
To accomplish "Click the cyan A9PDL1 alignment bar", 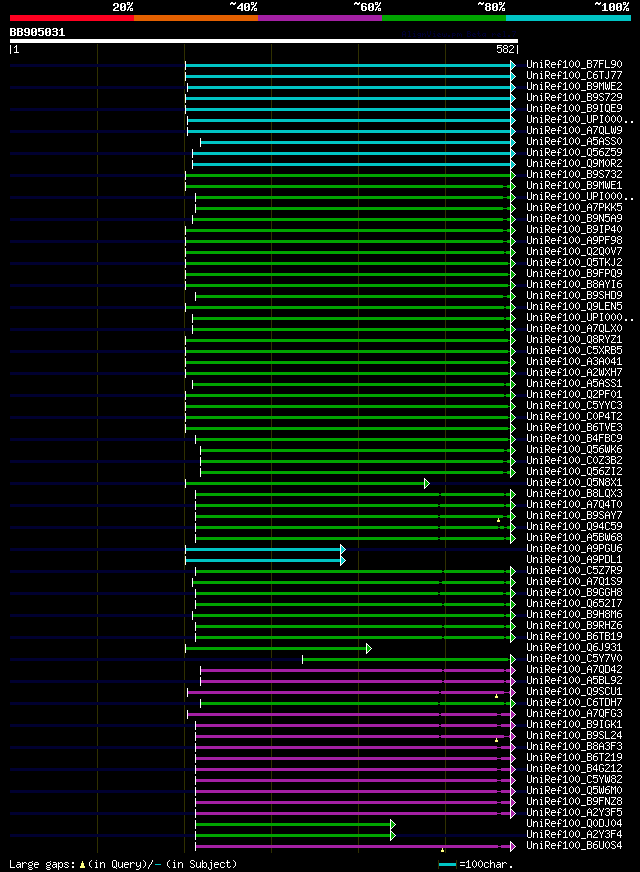I will [263, 561].
